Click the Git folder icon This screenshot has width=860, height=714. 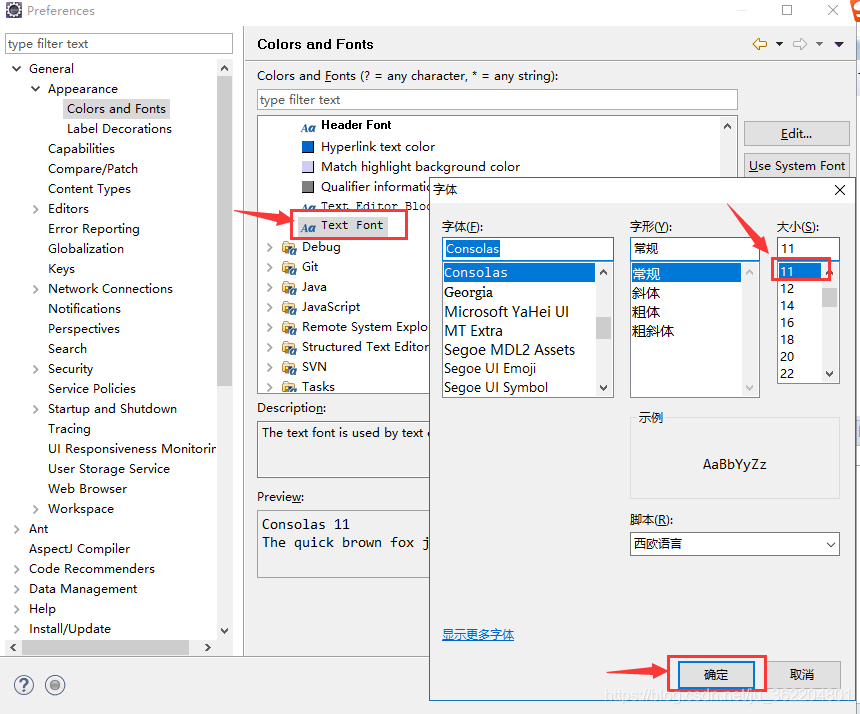[x=289, y=267]
